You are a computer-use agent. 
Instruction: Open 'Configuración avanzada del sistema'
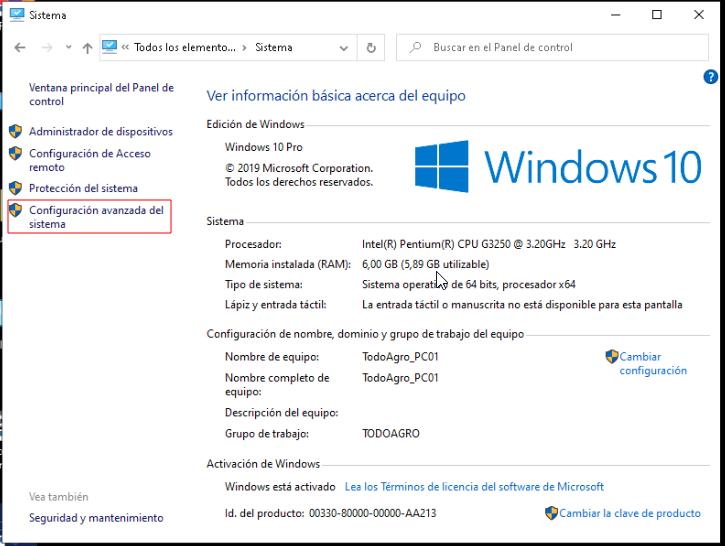pos(96,217)
